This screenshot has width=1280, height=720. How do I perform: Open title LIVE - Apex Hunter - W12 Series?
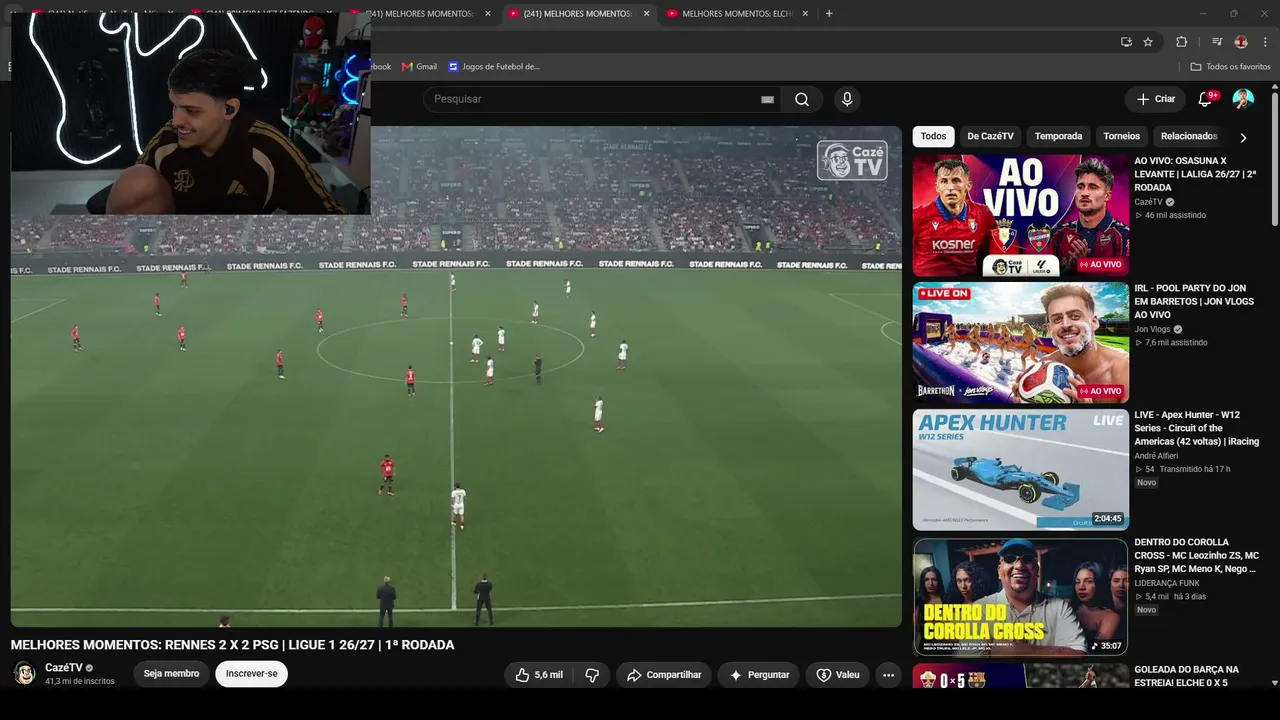(1196, 428)
